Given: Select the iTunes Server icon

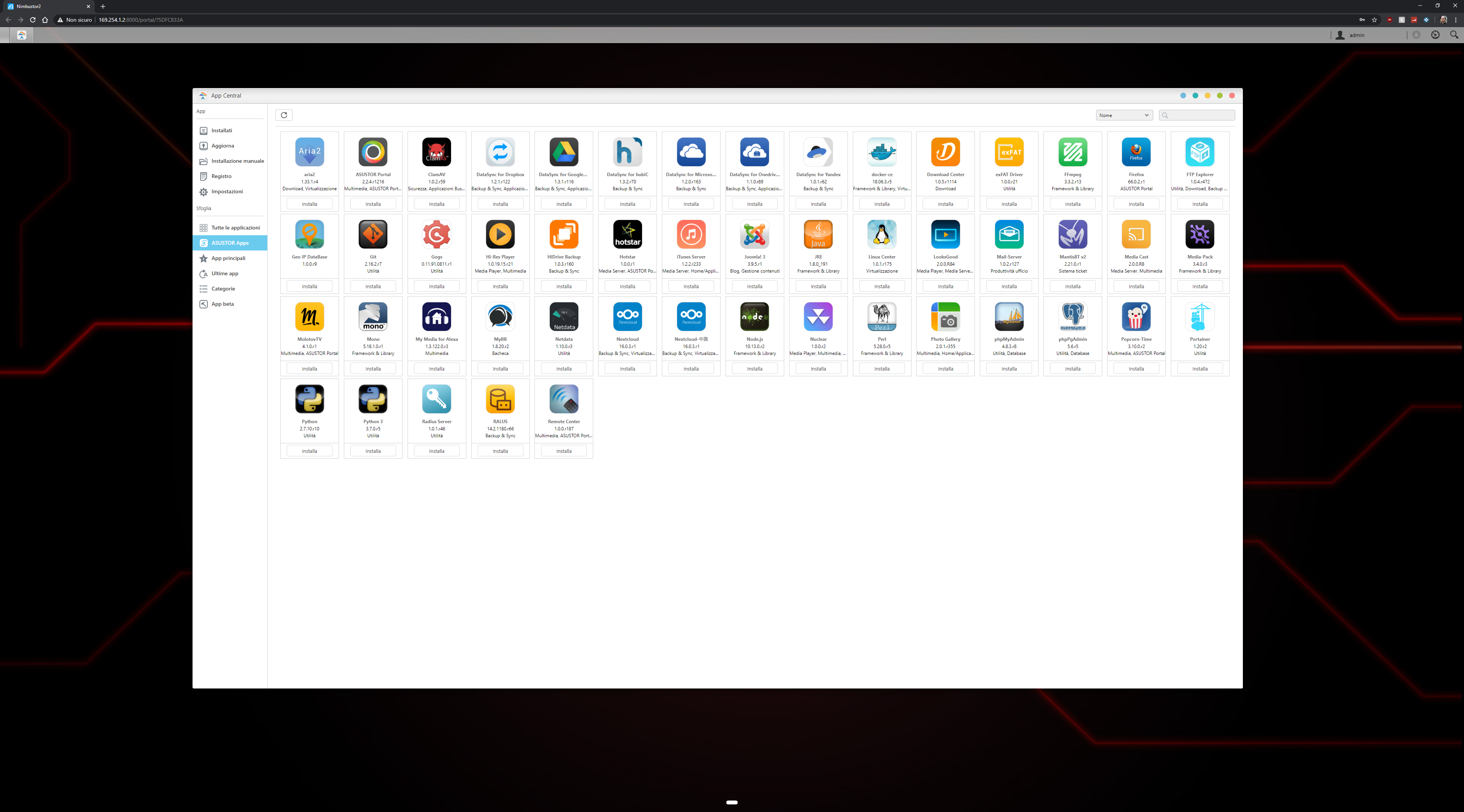Looking at the screenshot, I should pos(691,234).
